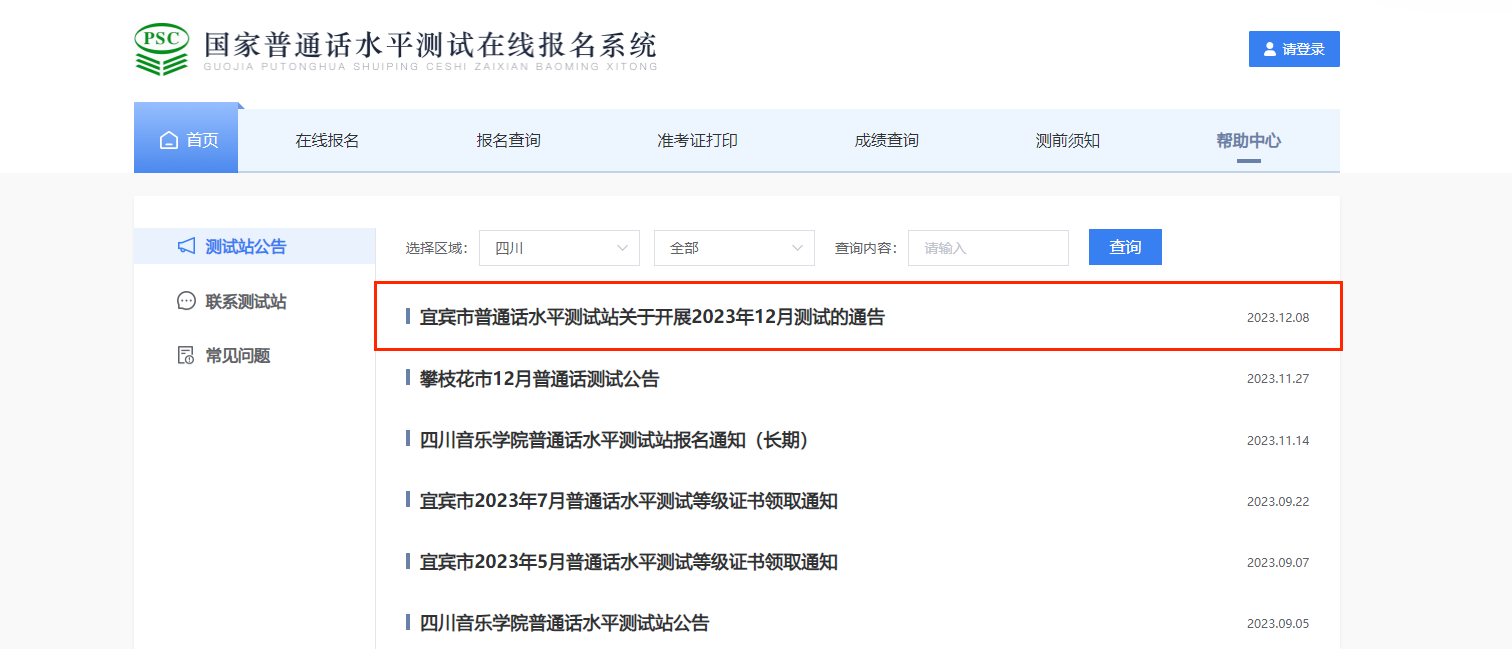Click the home icon in 首页 tab
This screenshot has height=649, width=1512.
[169, 141]
